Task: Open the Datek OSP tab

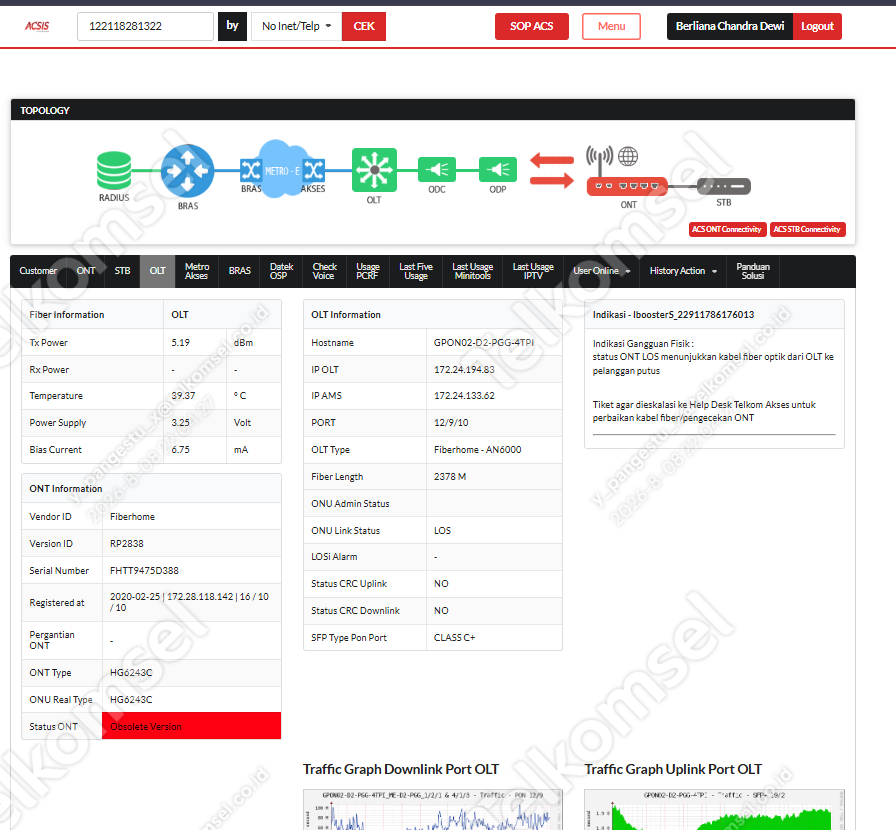Action: coord(281,271)
